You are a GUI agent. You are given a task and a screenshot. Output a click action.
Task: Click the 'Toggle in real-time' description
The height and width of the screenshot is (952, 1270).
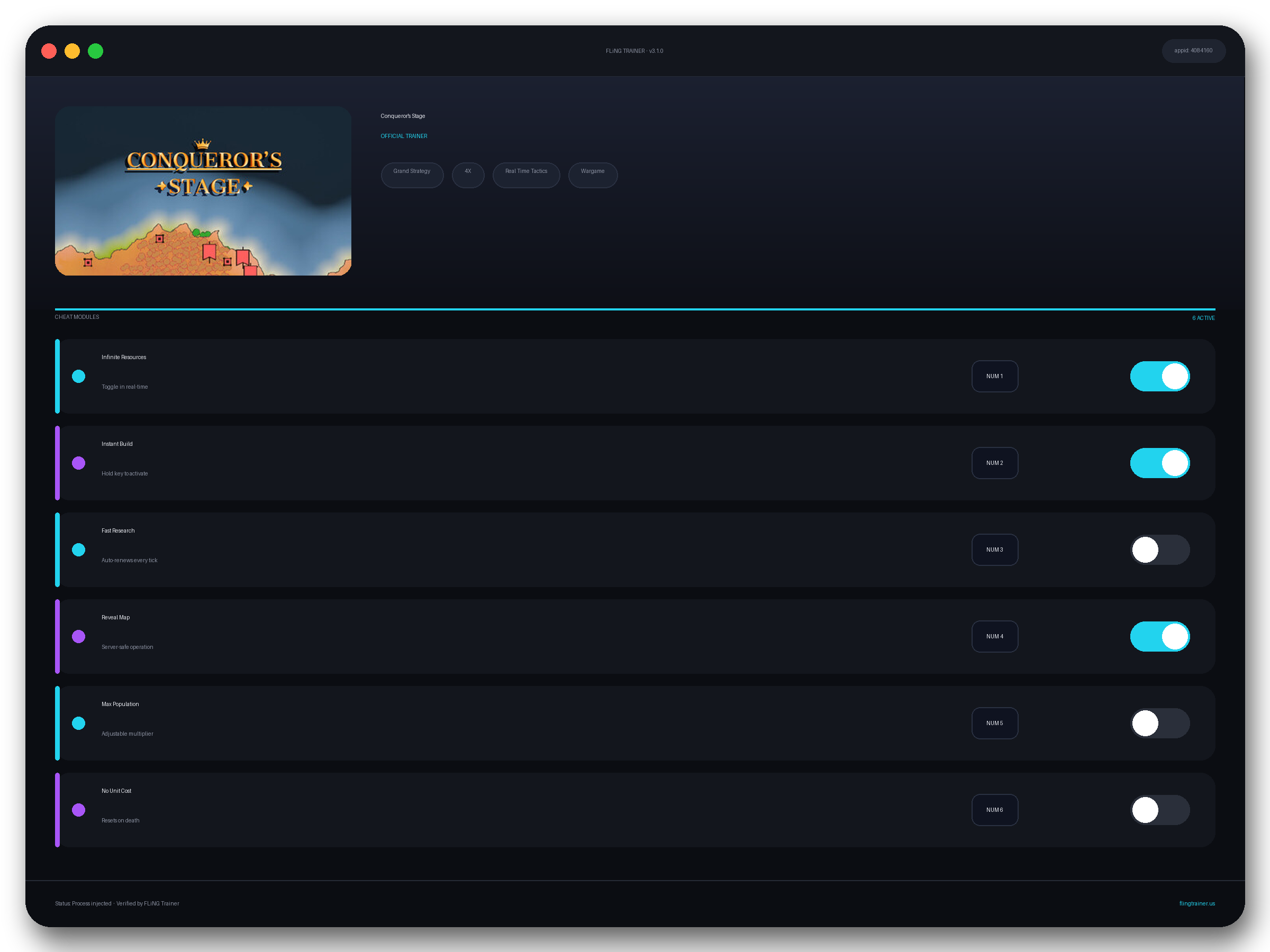tap(124, 387)
